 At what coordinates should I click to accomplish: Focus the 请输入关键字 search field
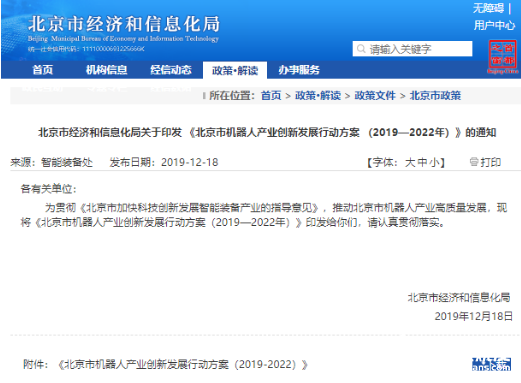click(x=412, y=49)
